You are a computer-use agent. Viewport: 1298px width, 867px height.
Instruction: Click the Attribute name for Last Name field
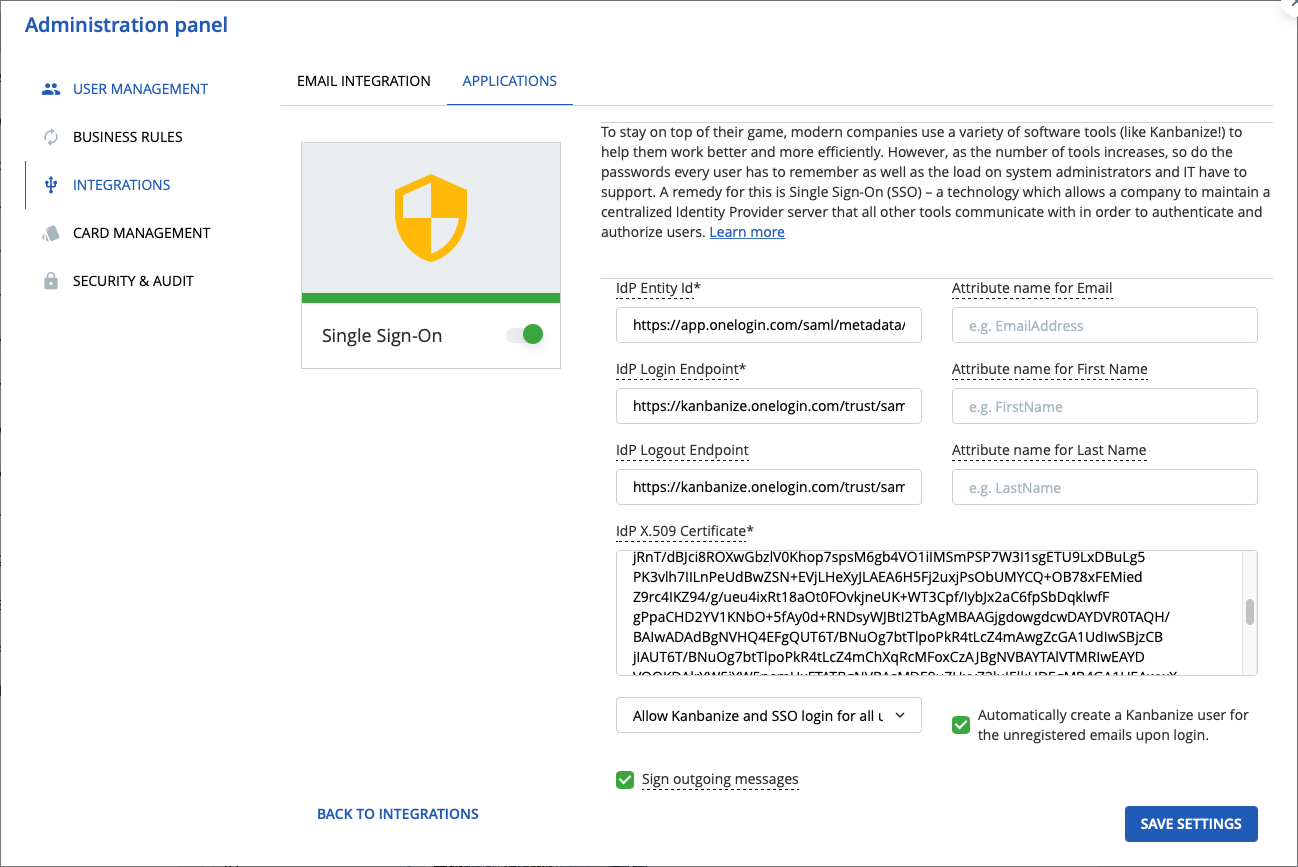pos(1104,487)
